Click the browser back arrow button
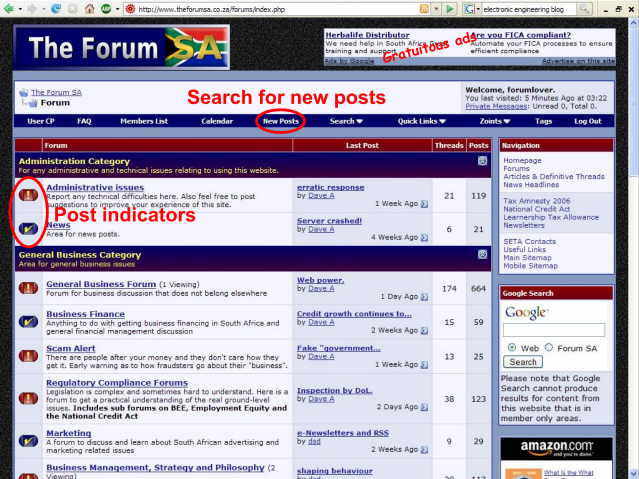Image resolution: width=639 pixels, height=479 pixels. pyautogui.click(x=9, y=9)
